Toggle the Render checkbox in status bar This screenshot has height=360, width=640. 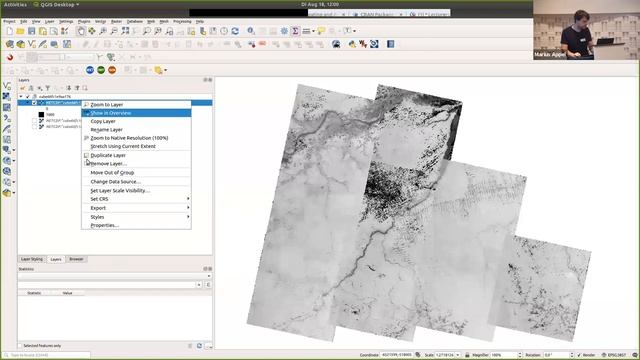pos(579,355)
